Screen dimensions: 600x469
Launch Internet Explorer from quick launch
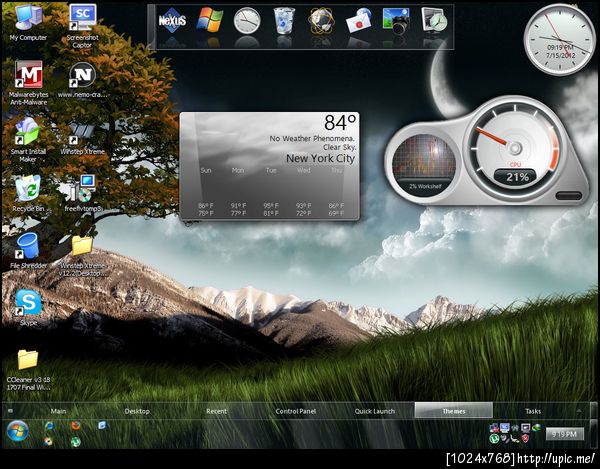pos(49,425)
